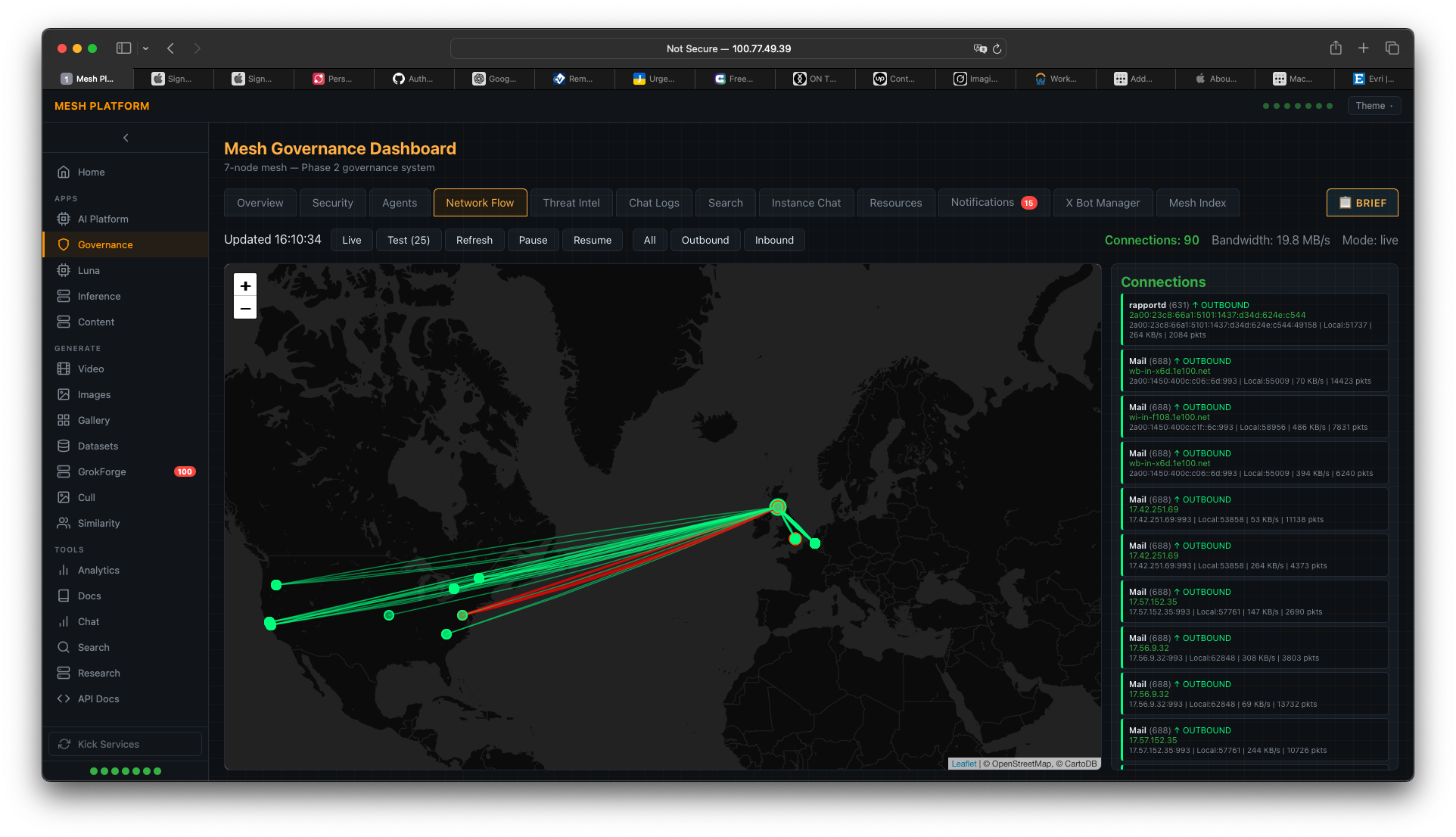Expand the Safari sidebar options arrow
1456x837 pixels.
click(x=145, y=48)
